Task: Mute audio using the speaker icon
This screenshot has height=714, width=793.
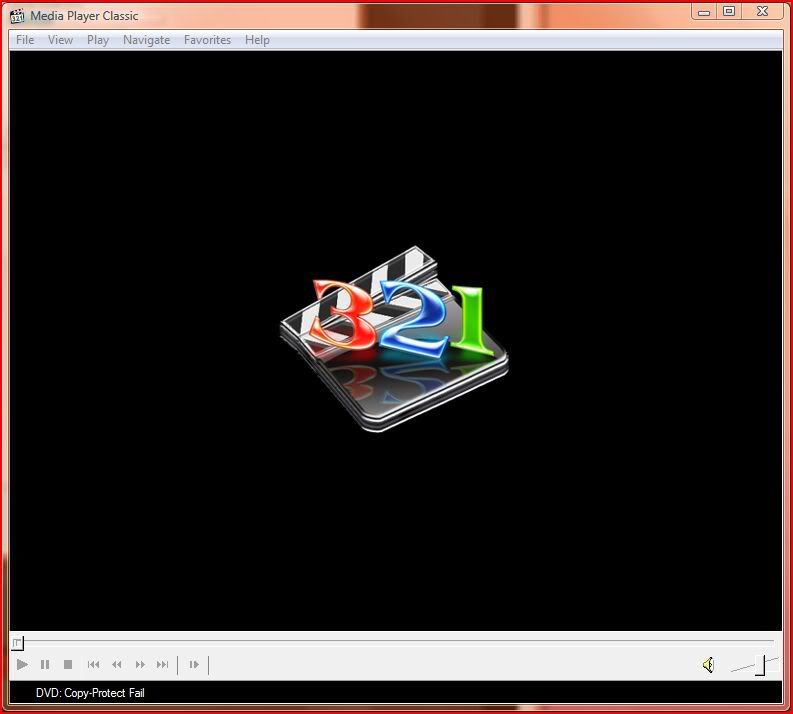Action: tap(708, 664)
